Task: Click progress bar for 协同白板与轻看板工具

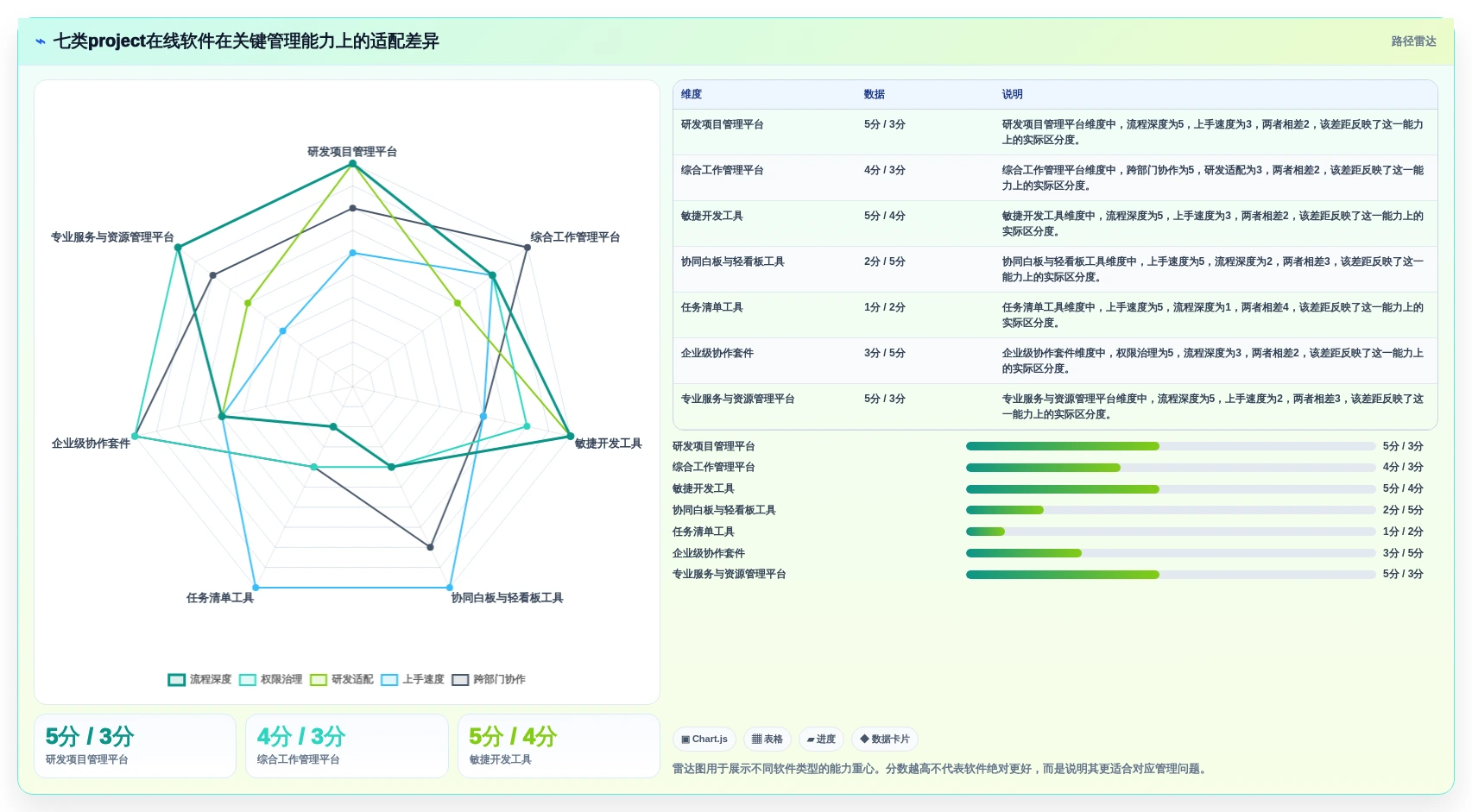Action: click(x=1171, y=510)
